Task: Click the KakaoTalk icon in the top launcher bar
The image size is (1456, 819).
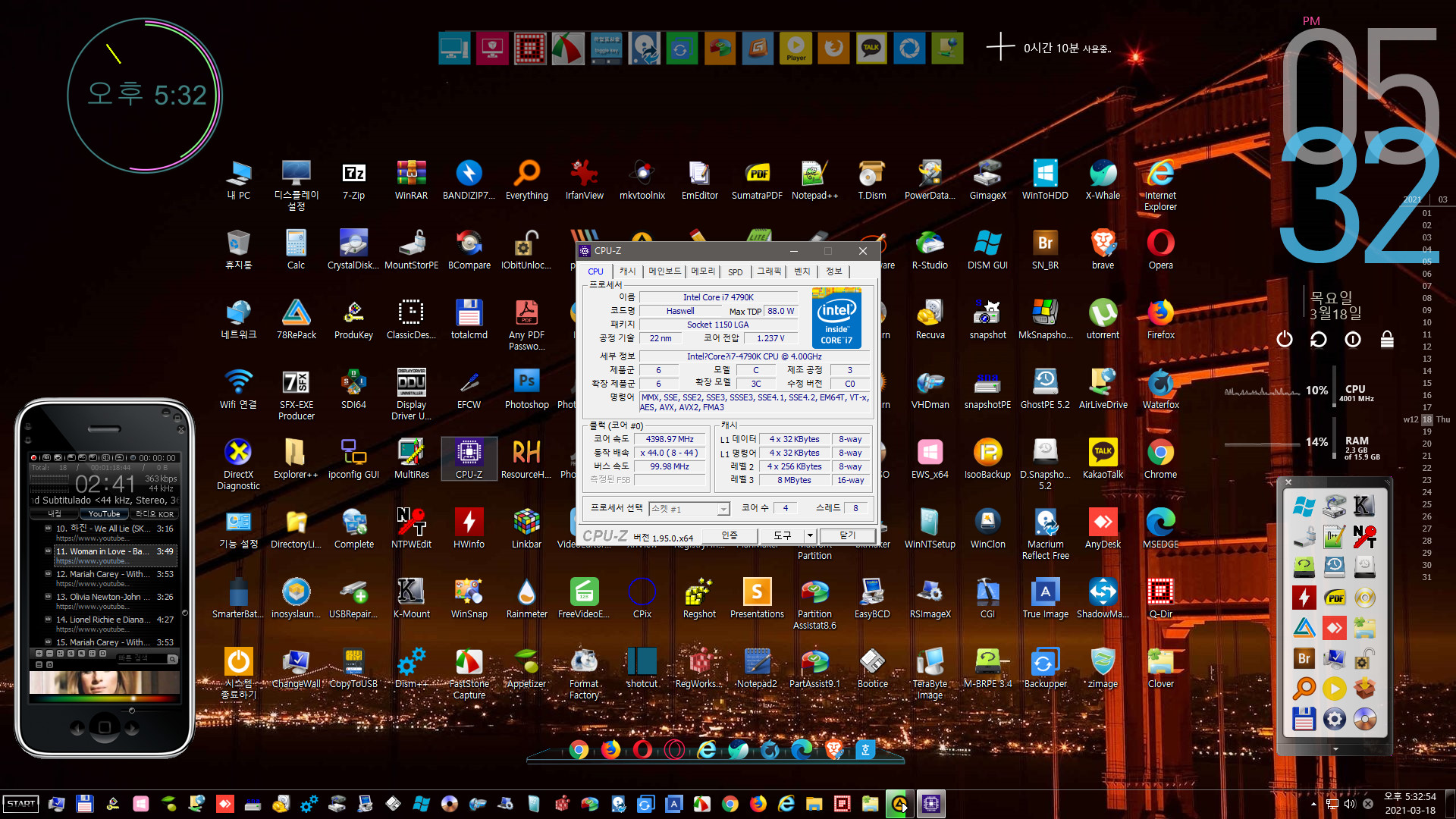Action: tap(871, 49)
